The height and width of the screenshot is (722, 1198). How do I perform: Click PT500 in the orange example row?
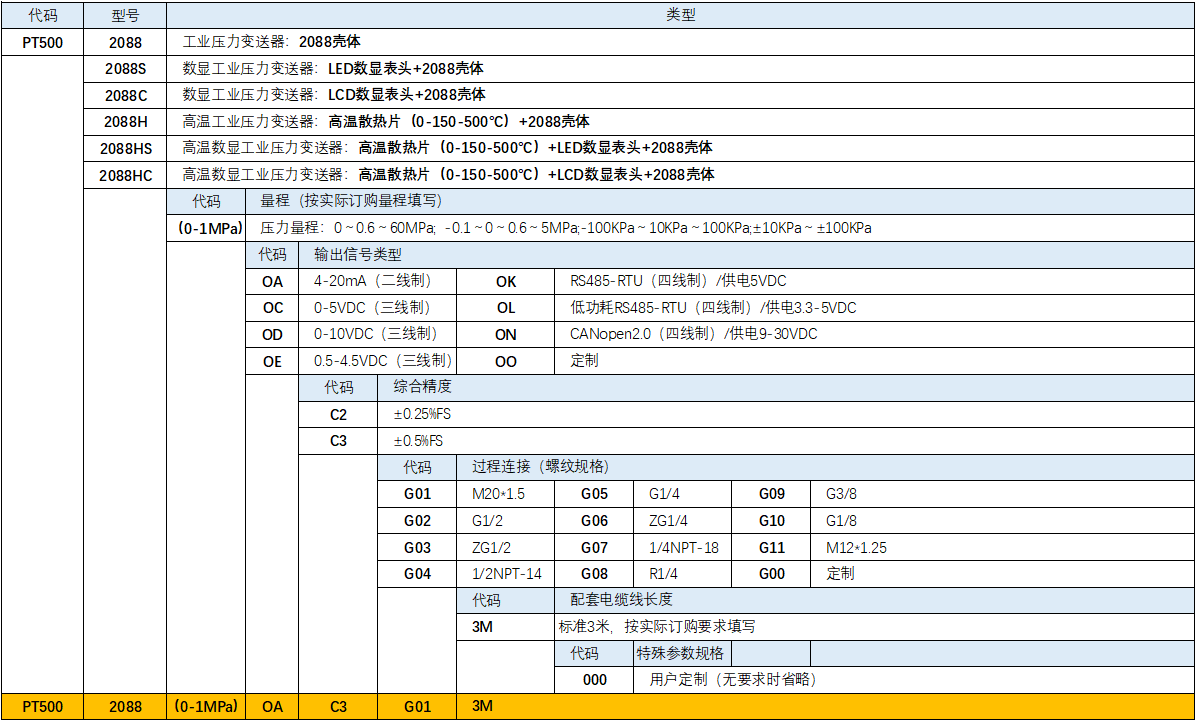pyautogui.click(x=42, y=707)
